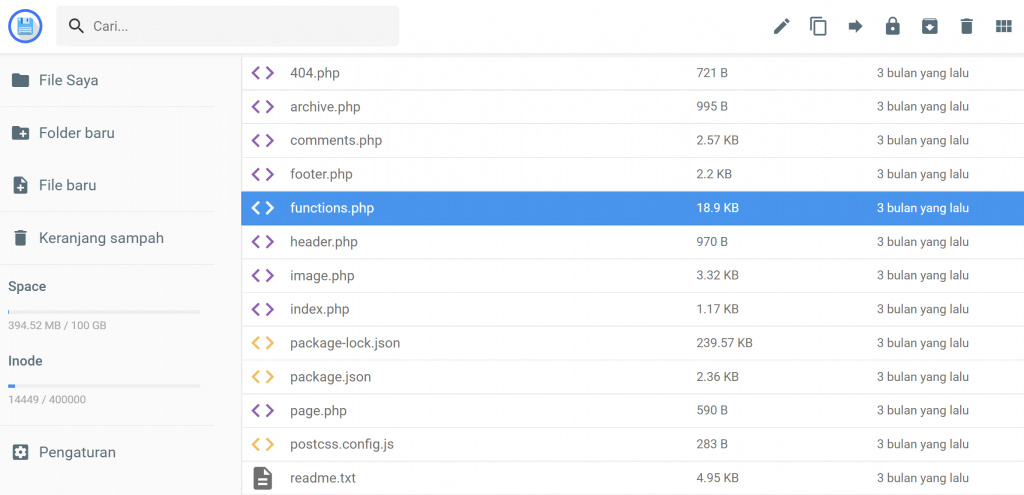Select the functions.php file row
1024x495 pixels.
coord(633,208)
